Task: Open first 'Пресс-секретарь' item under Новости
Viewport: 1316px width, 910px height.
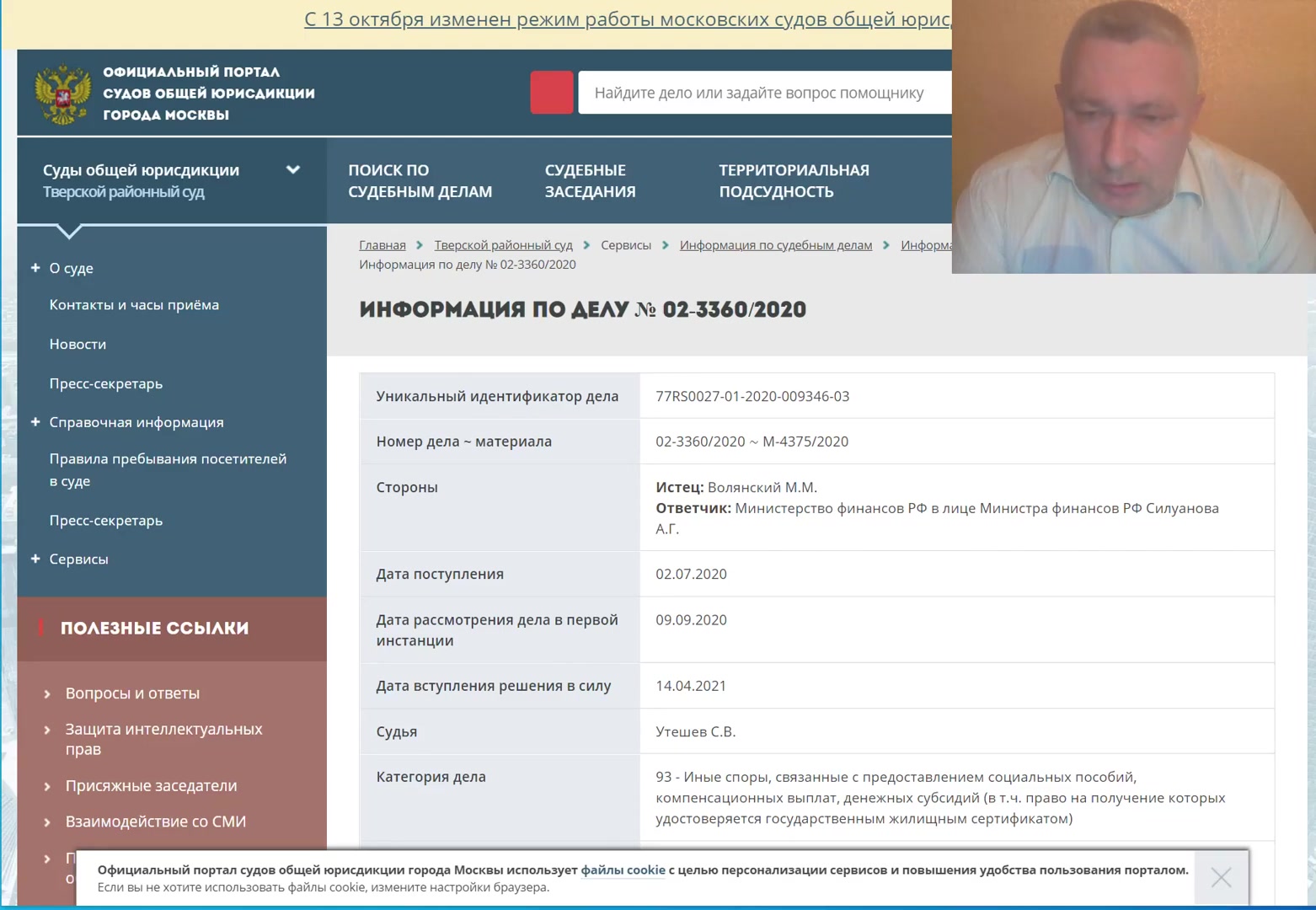Action: coord(106,383)
